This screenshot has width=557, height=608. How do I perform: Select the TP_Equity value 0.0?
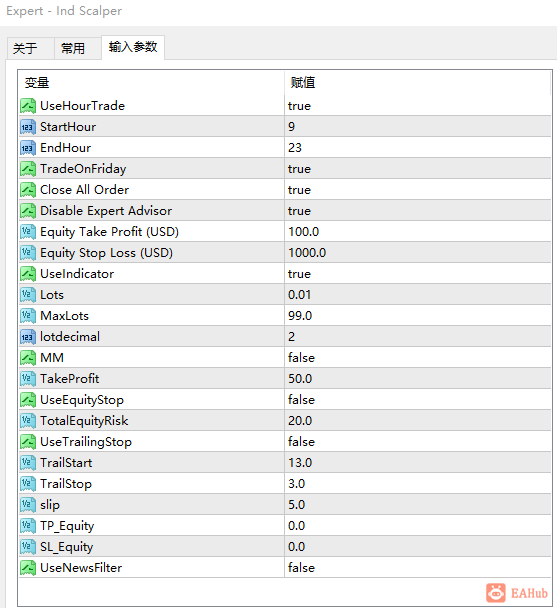pos(296,526)
